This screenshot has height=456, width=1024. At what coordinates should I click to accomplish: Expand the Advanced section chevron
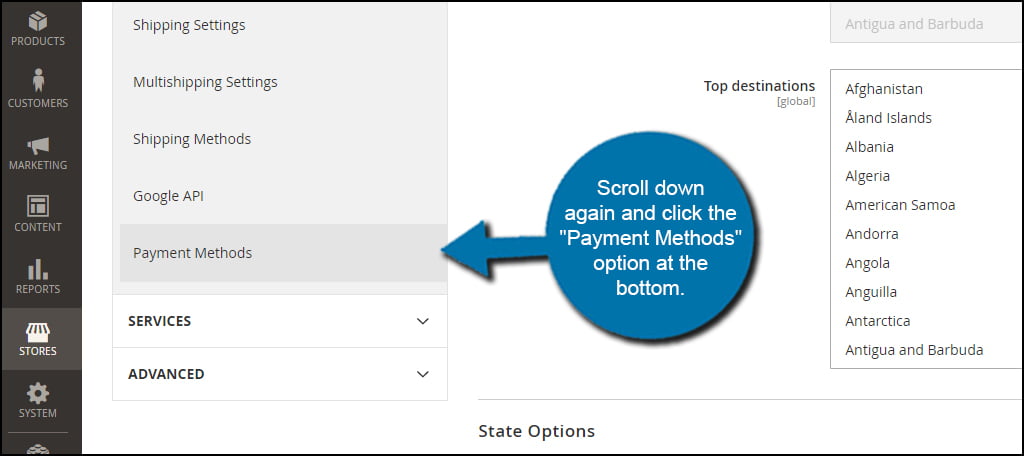pyautogui.click(x=423, y=374)
